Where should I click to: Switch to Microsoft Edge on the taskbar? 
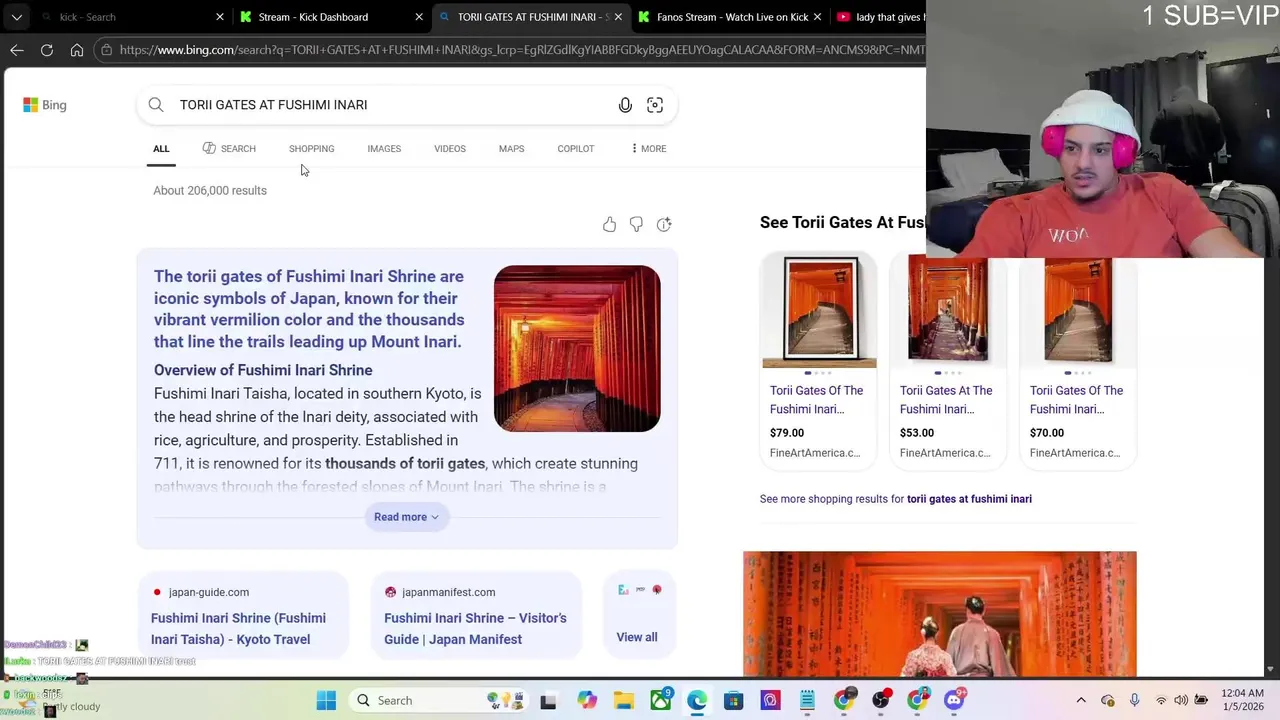(697, 701)
